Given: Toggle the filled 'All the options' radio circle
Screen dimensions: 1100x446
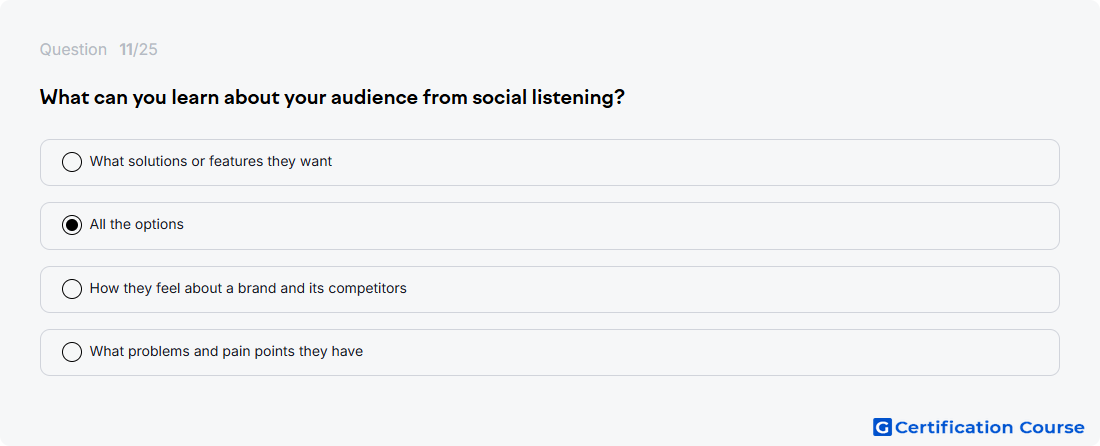Looking at the screenshot, I should [72, 225].
